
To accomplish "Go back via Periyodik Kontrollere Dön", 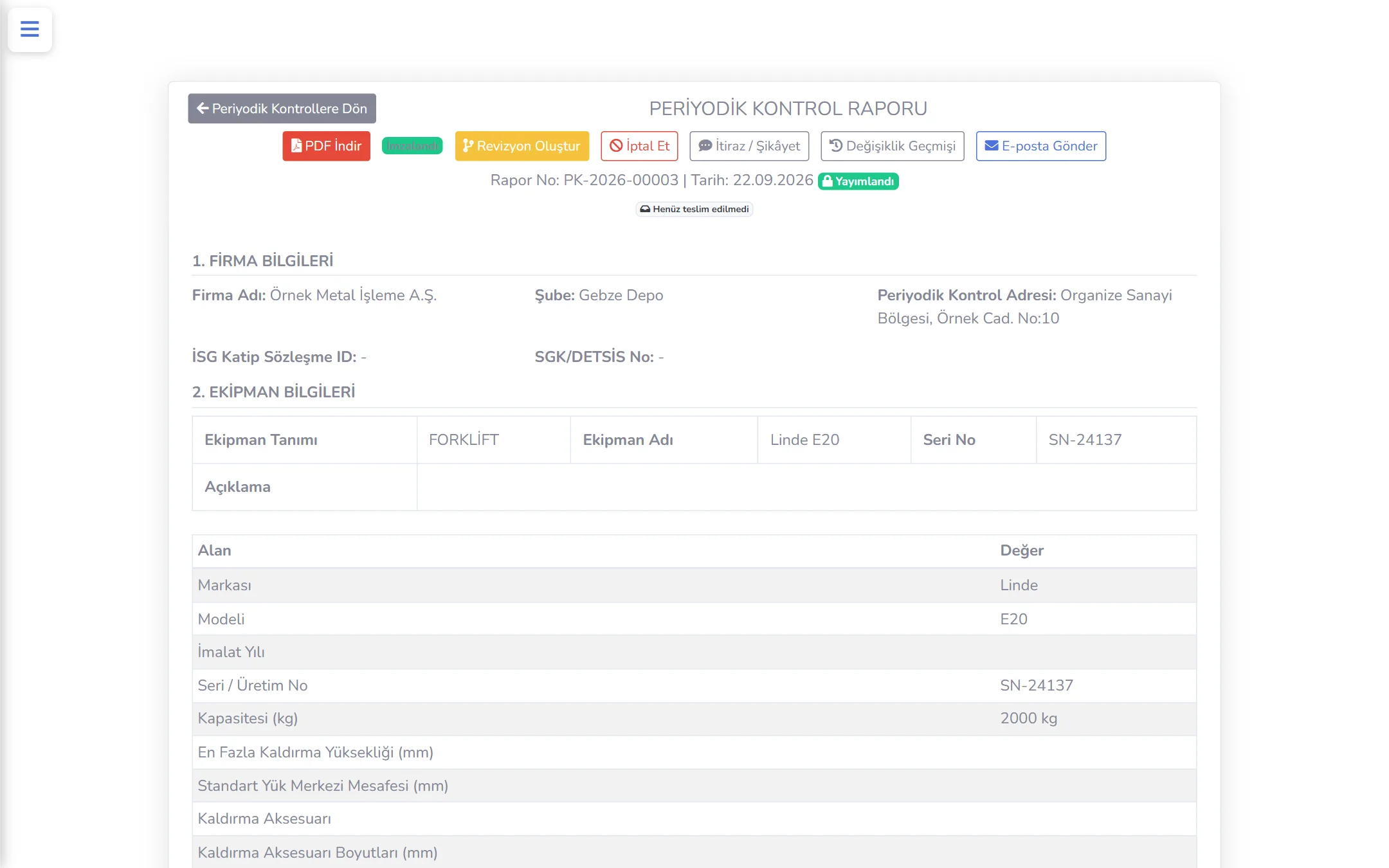I will (x=282, y=108).
